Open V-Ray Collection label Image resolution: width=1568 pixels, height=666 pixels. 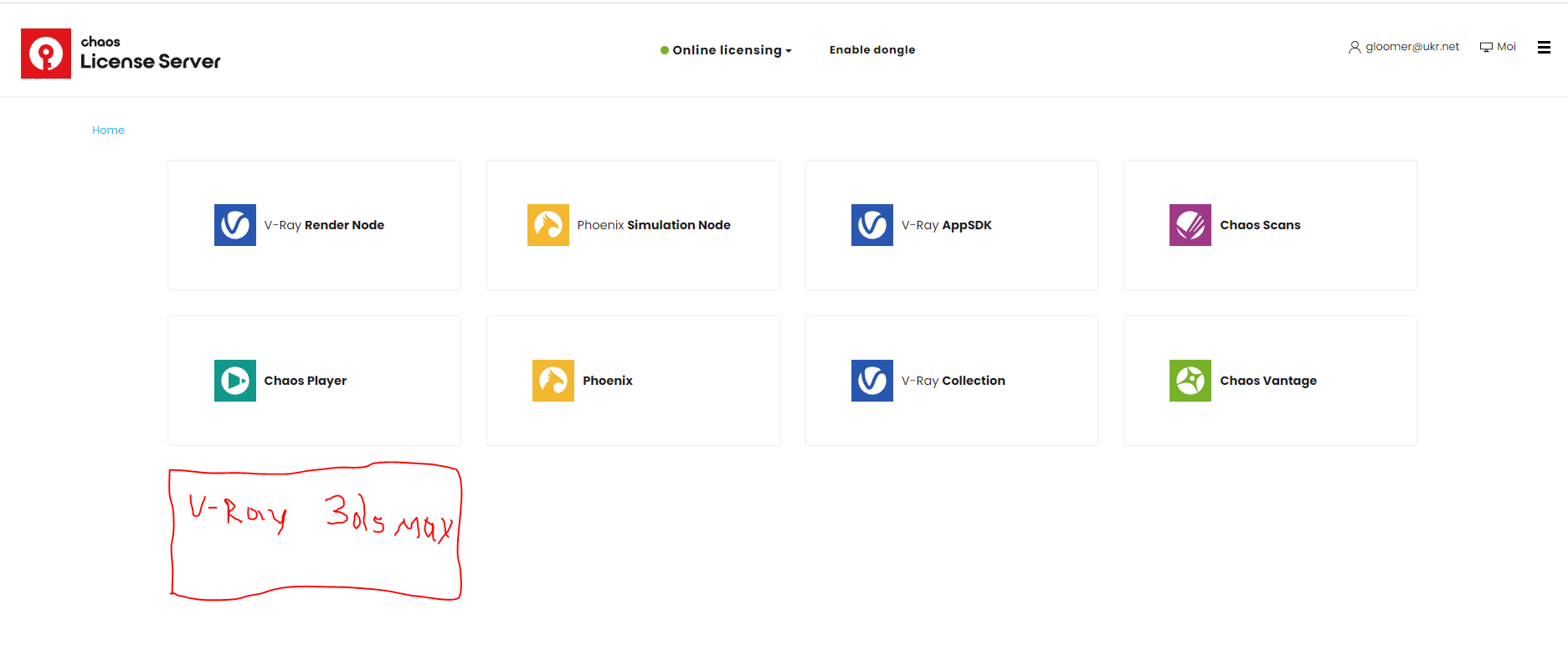(x=954, y=381)
